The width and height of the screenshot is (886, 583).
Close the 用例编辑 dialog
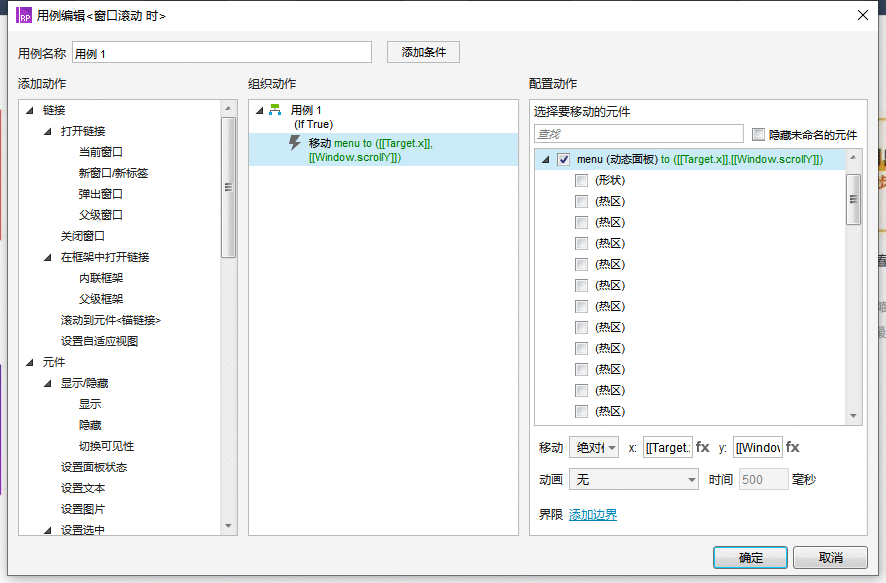[863, 15]
